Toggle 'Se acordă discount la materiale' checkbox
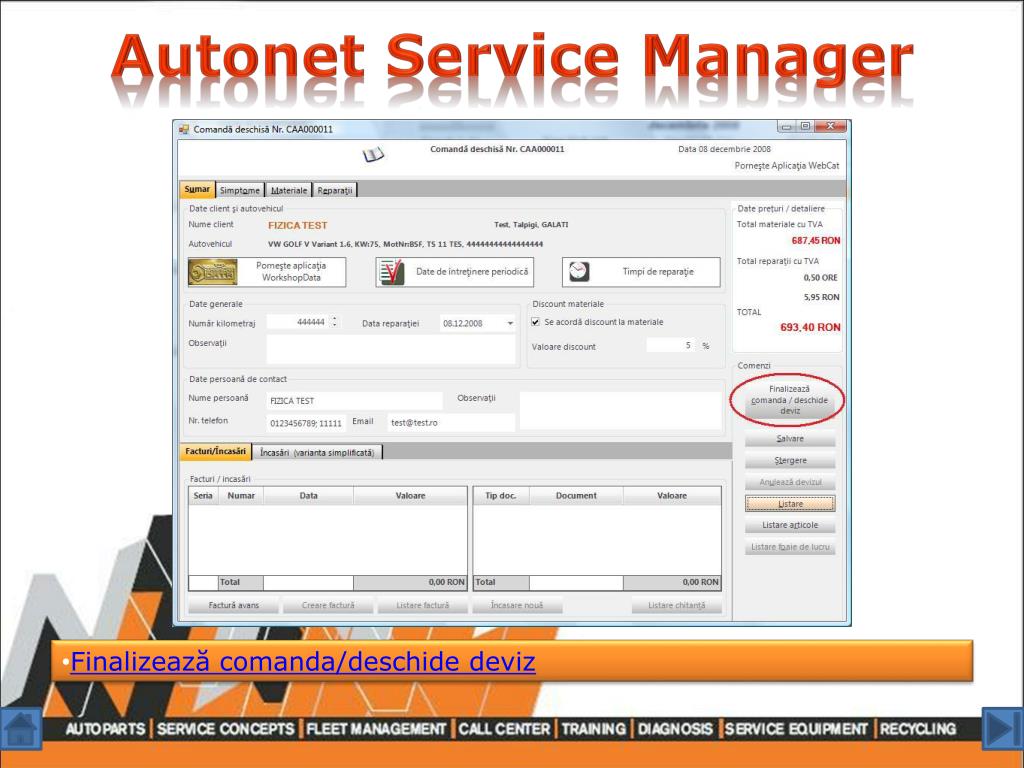Image resolution: width=1024 pixels, height=768 pixels. pyautogui.click(x=536, y=322)
